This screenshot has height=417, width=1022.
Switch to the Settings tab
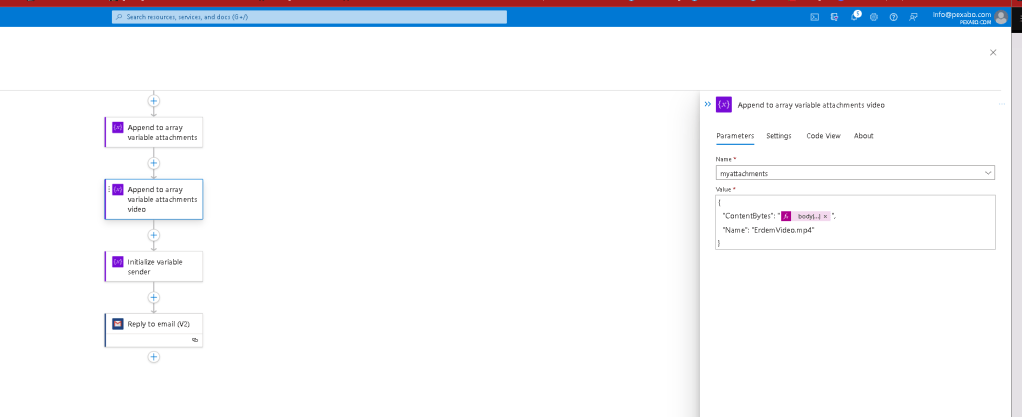coord(779,136)
